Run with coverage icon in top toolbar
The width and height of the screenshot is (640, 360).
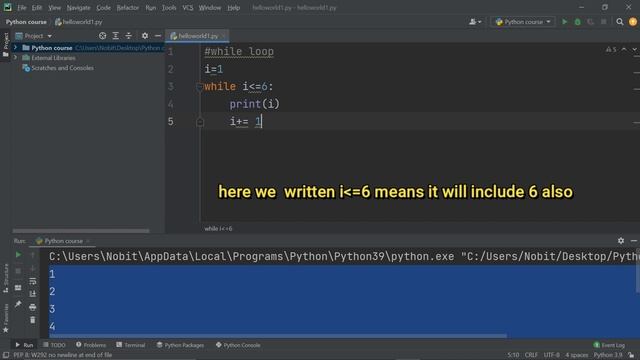coord(590,22)
